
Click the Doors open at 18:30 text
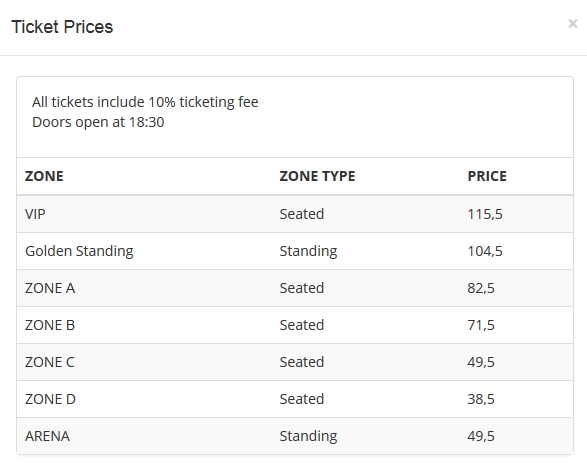pyautogui.click(x=98, y=122)
